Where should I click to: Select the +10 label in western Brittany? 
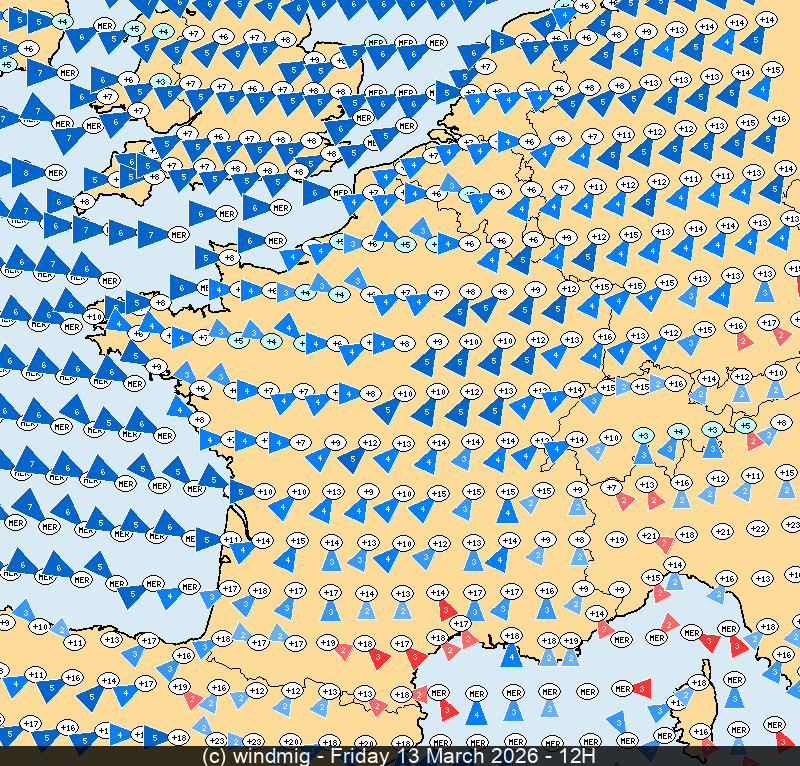[95, 316]
